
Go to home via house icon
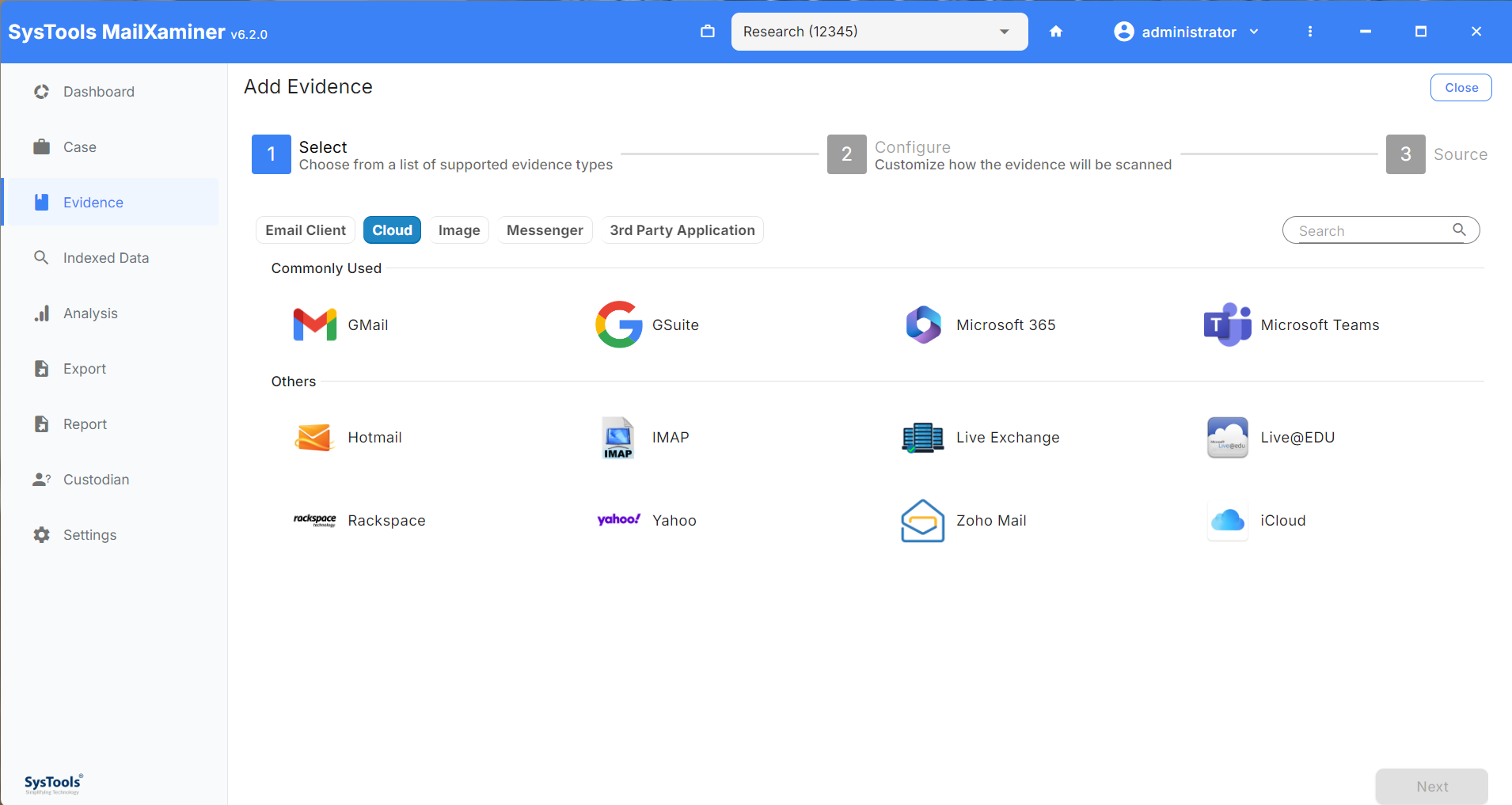(x=1056, y=32)
